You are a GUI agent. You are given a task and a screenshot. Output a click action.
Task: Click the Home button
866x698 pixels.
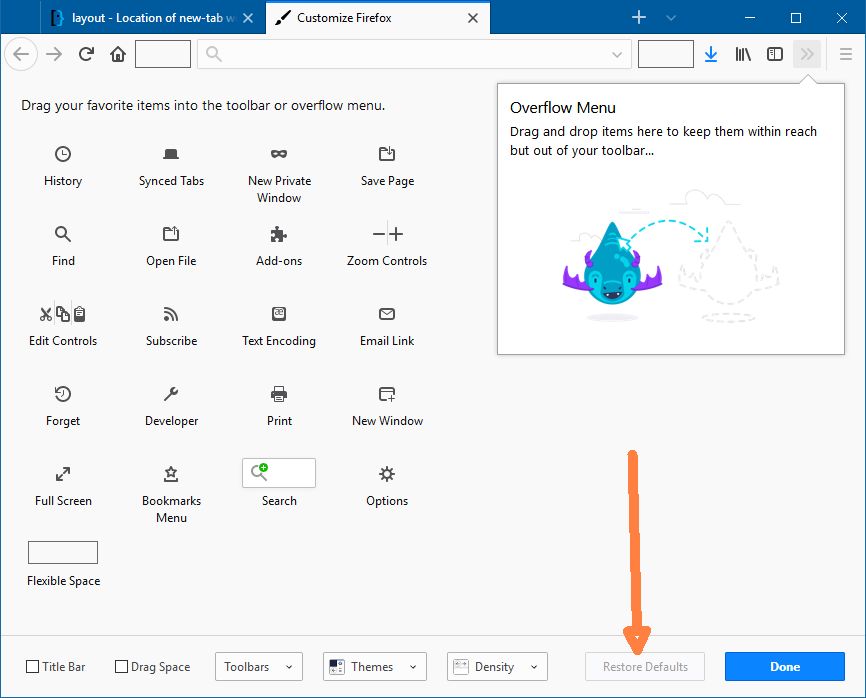(x=118, y=54)
